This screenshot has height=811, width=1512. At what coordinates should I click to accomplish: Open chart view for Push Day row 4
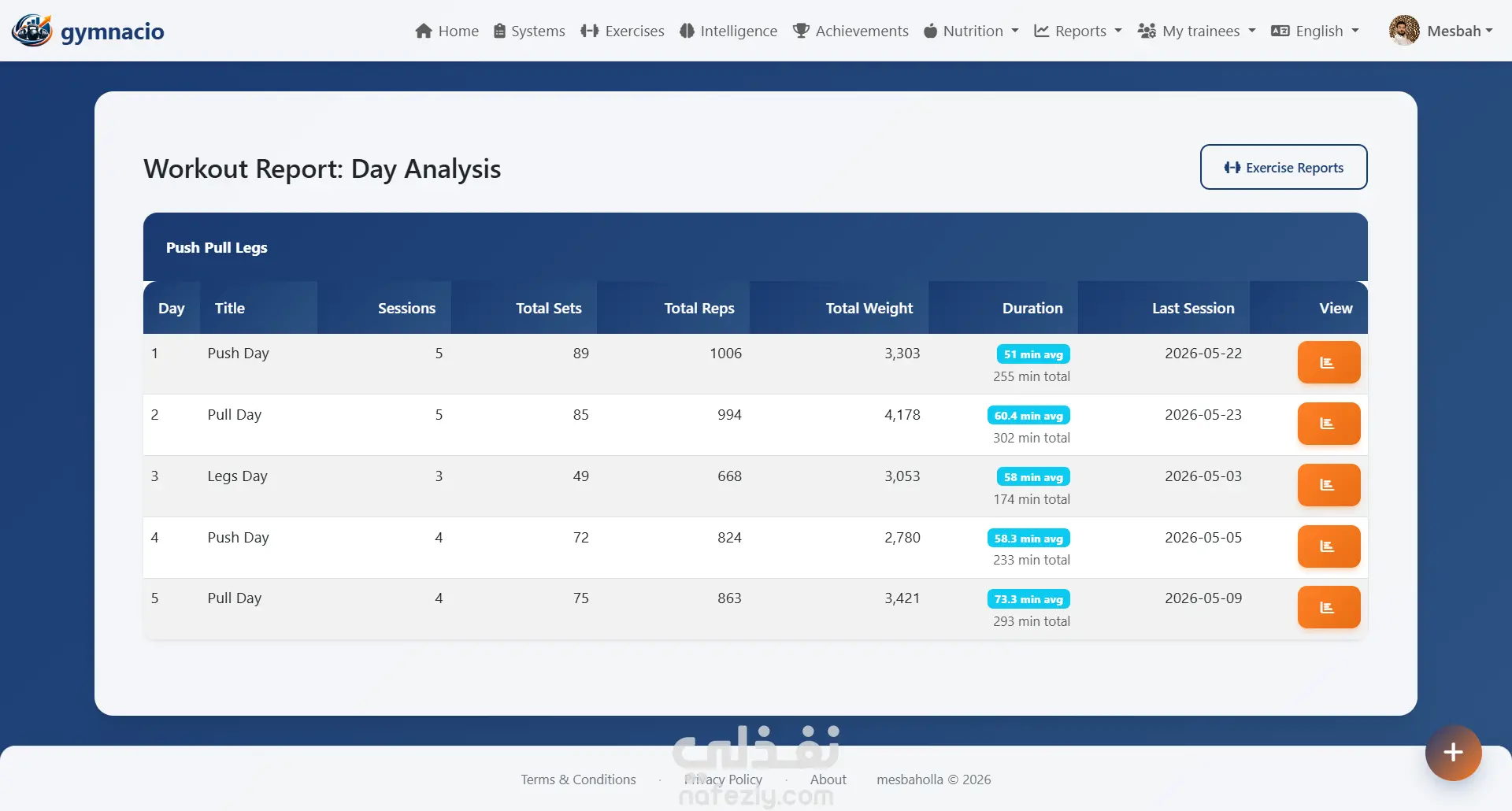(1329, 546)
